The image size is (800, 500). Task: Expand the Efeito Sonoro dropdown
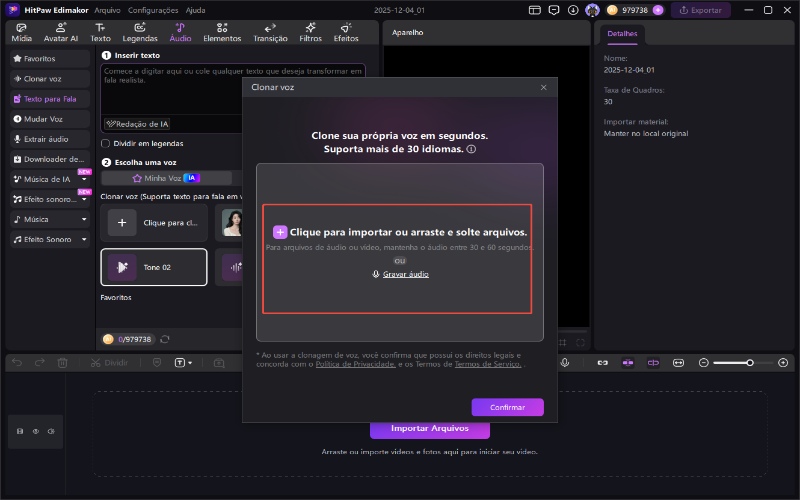coord(84,239)
